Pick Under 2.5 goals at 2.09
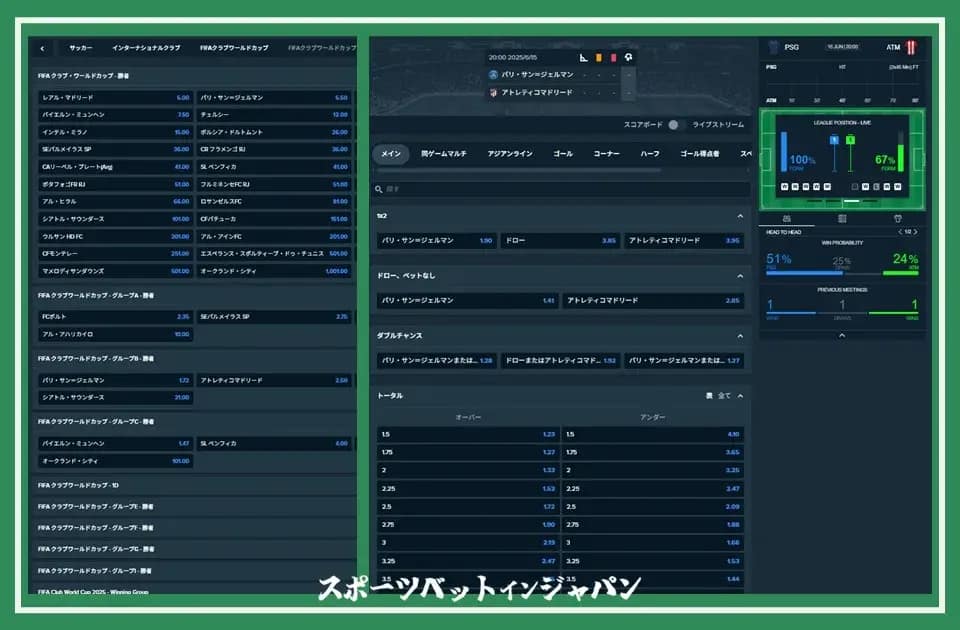Viewport: 960px width, 630px height. click(x=653, y=507)
